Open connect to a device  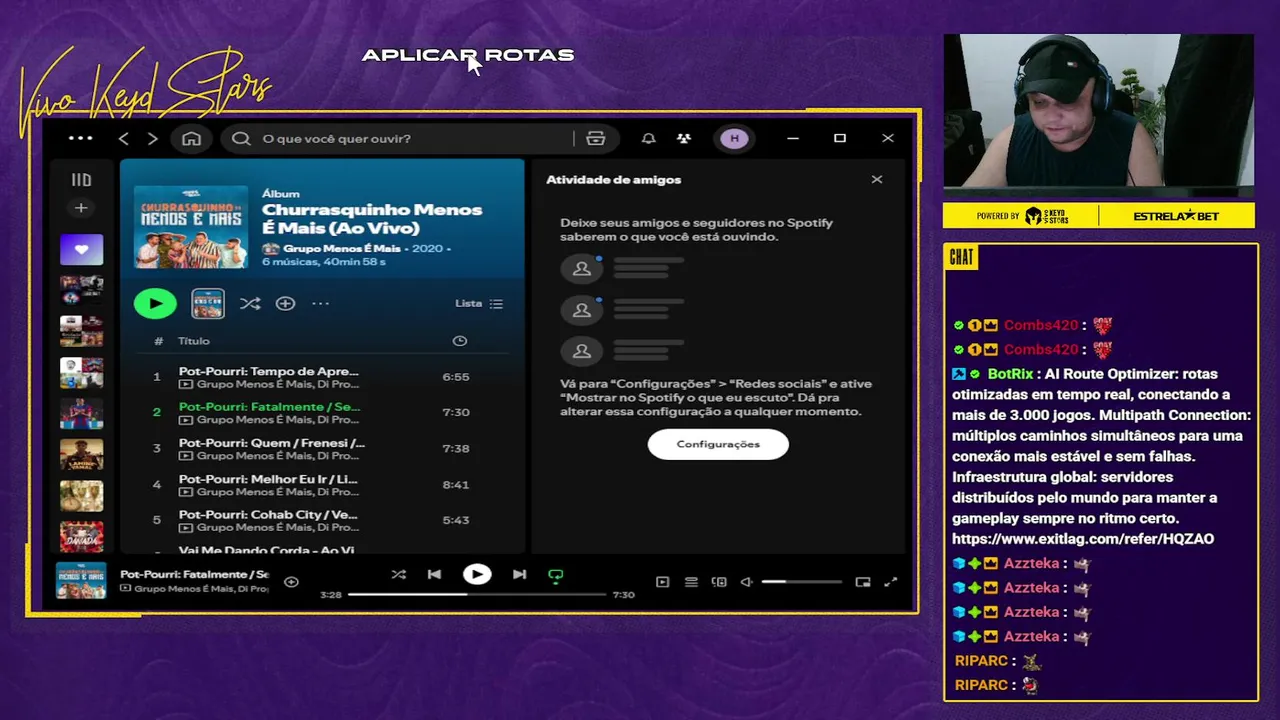point(719,582)
